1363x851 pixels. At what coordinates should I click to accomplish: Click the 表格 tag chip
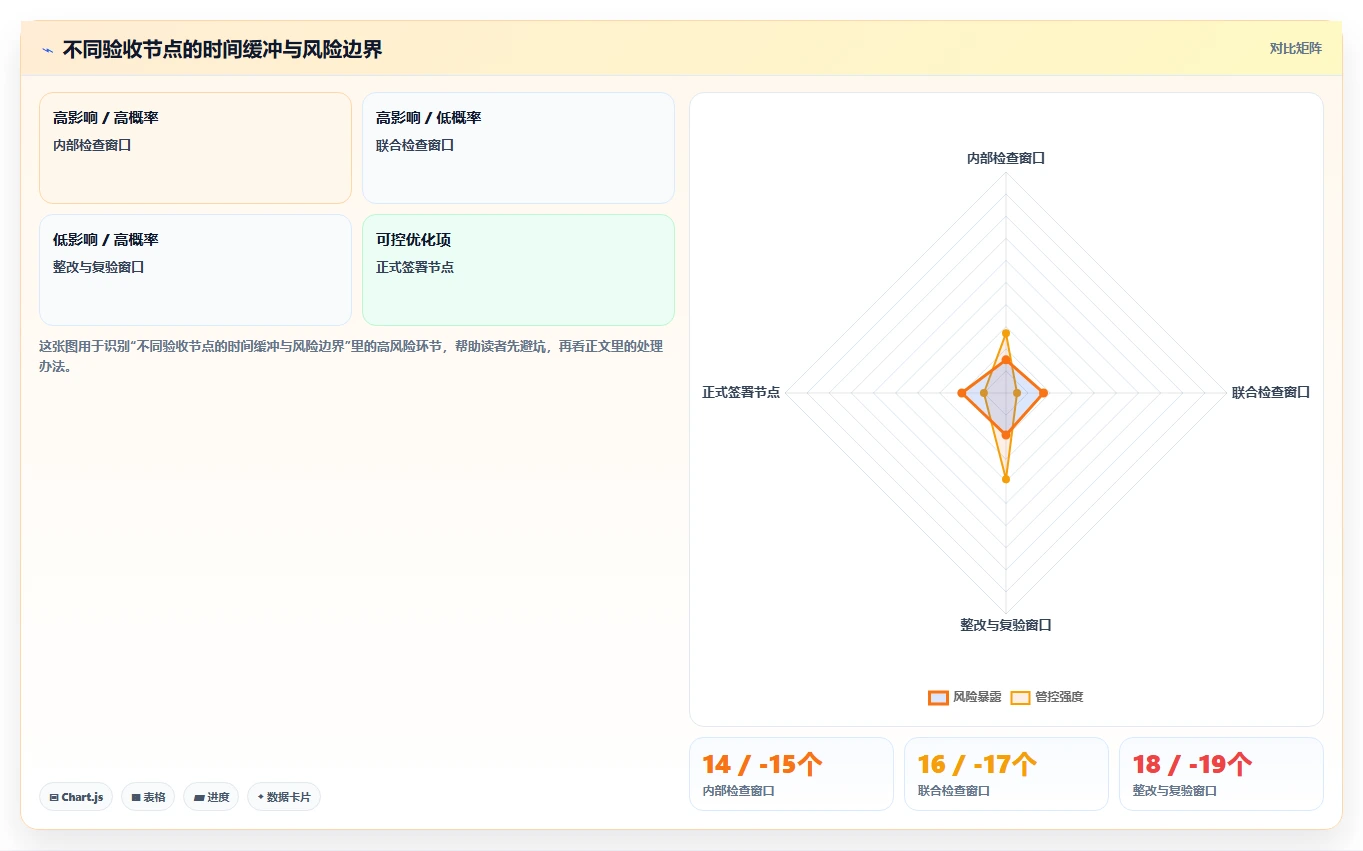click(x=148, y=797)
